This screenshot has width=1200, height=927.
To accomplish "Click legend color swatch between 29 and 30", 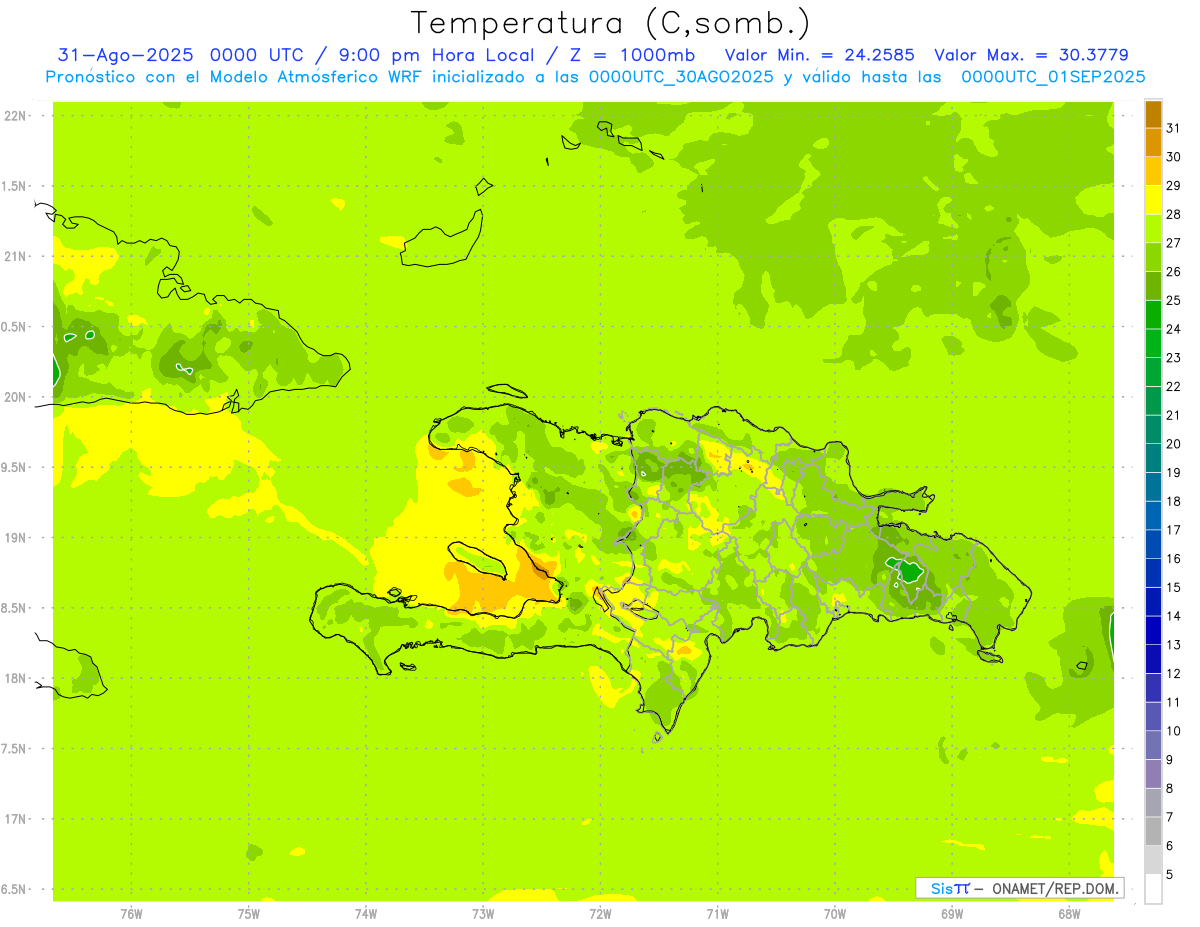I will [x=1153, y=171].
